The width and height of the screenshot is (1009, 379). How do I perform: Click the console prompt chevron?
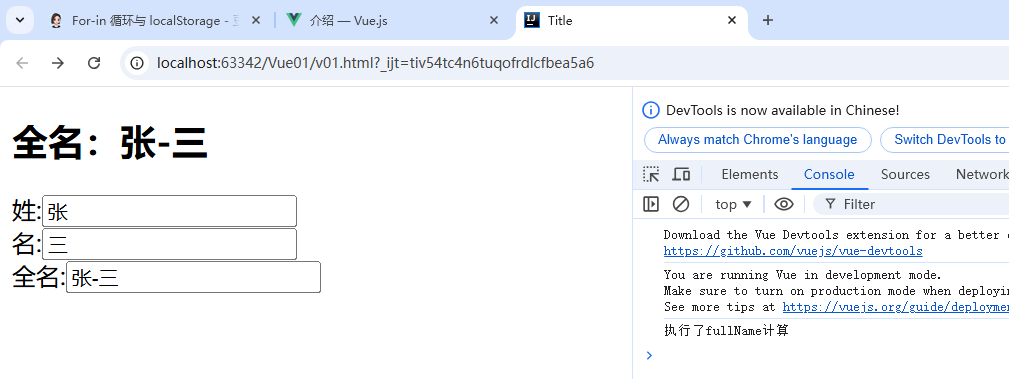coord(649,355)
